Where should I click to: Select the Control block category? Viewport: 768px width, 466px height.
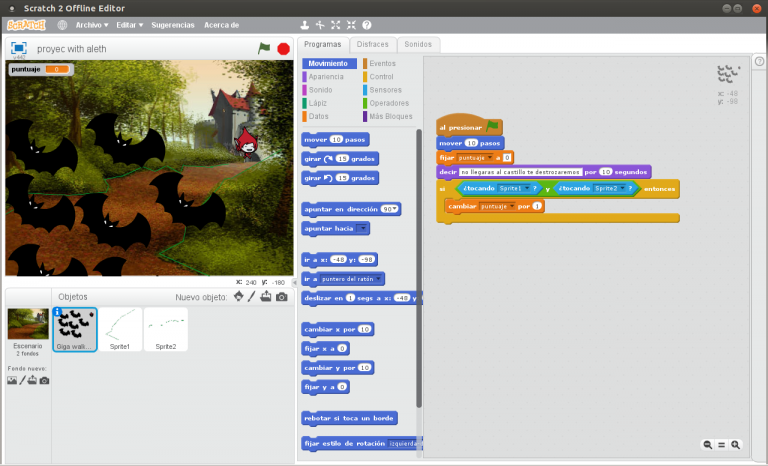(379, 76)
